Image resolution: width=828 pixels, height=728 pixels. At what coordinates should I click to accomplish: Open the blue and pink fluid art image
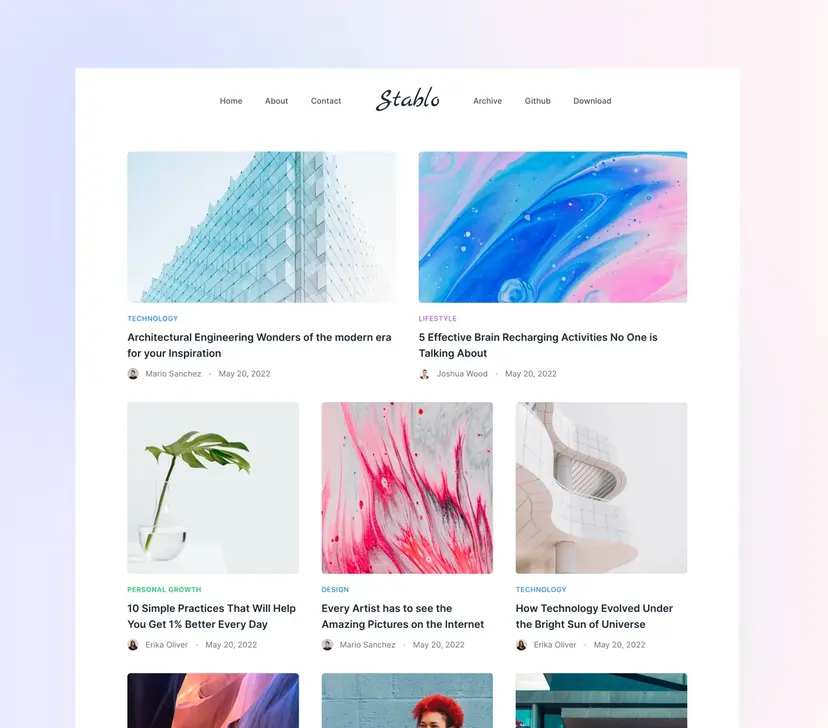pos(553,227)
